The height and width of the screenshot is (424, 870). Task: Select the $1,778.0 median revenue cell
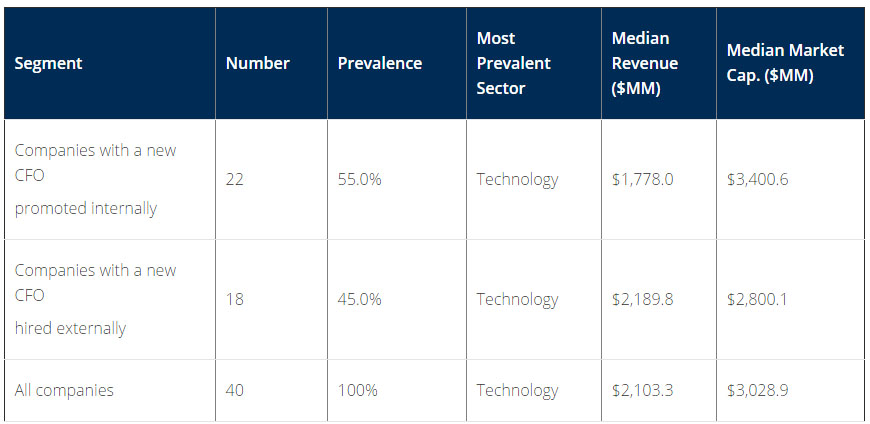[642, 180]
